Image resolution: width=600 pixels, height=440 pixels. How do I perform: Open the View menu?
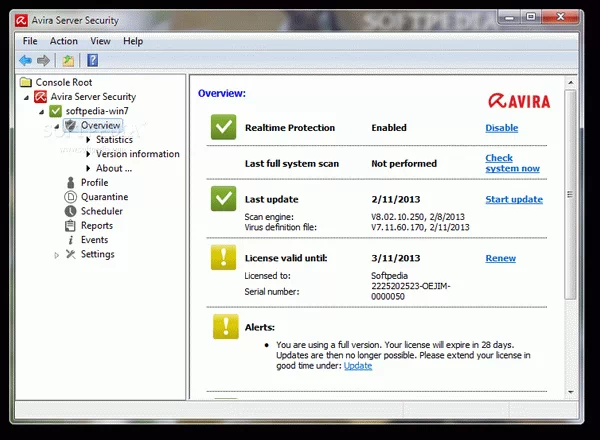pyautogui.click(x=100, y=41)
